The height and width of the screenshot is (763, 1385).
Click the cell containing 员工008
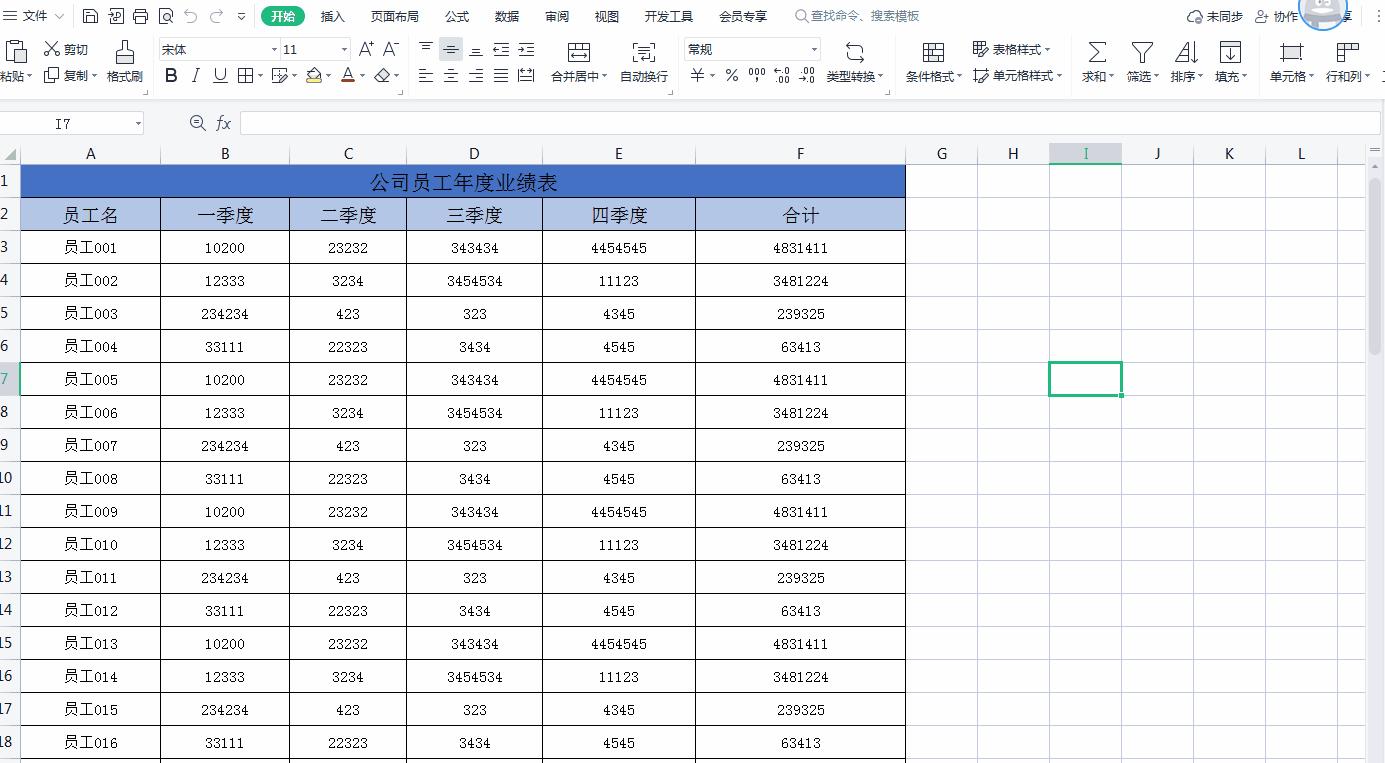tap(90, 479)
